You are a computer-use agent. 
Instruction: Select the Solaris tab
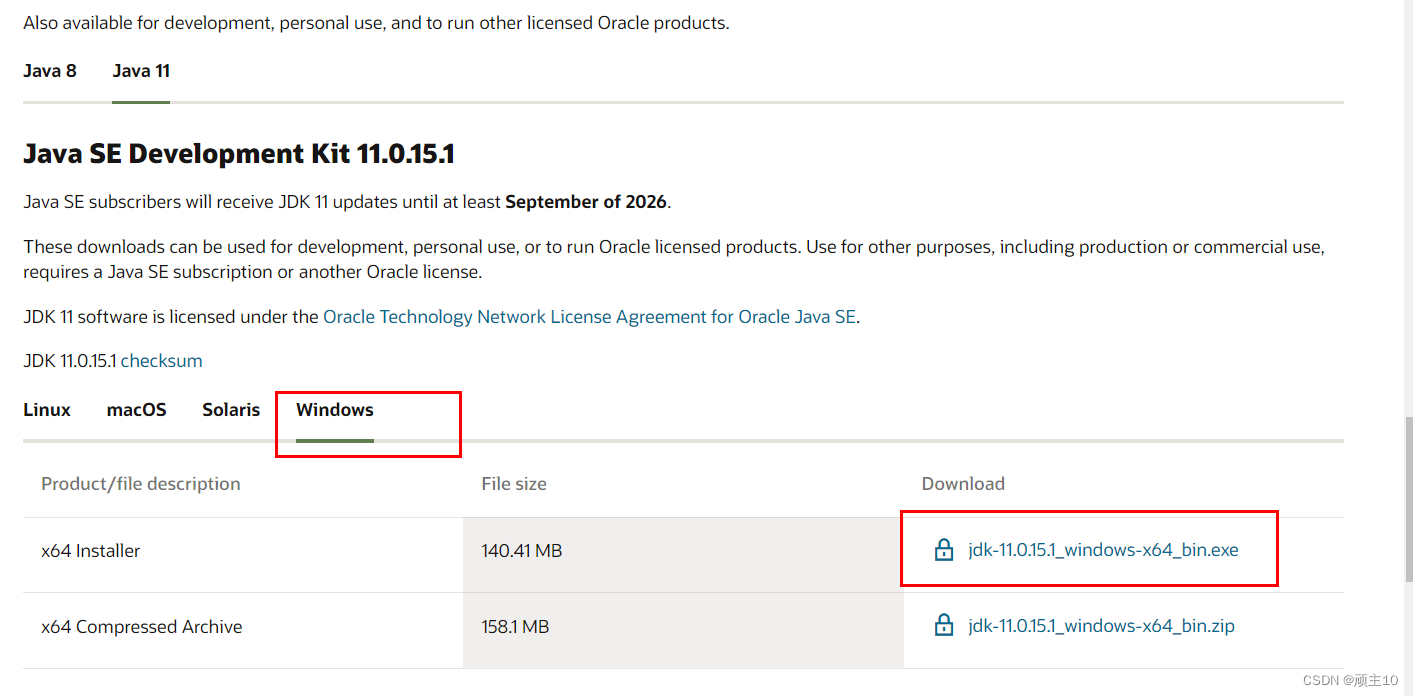tap(231, 409)
